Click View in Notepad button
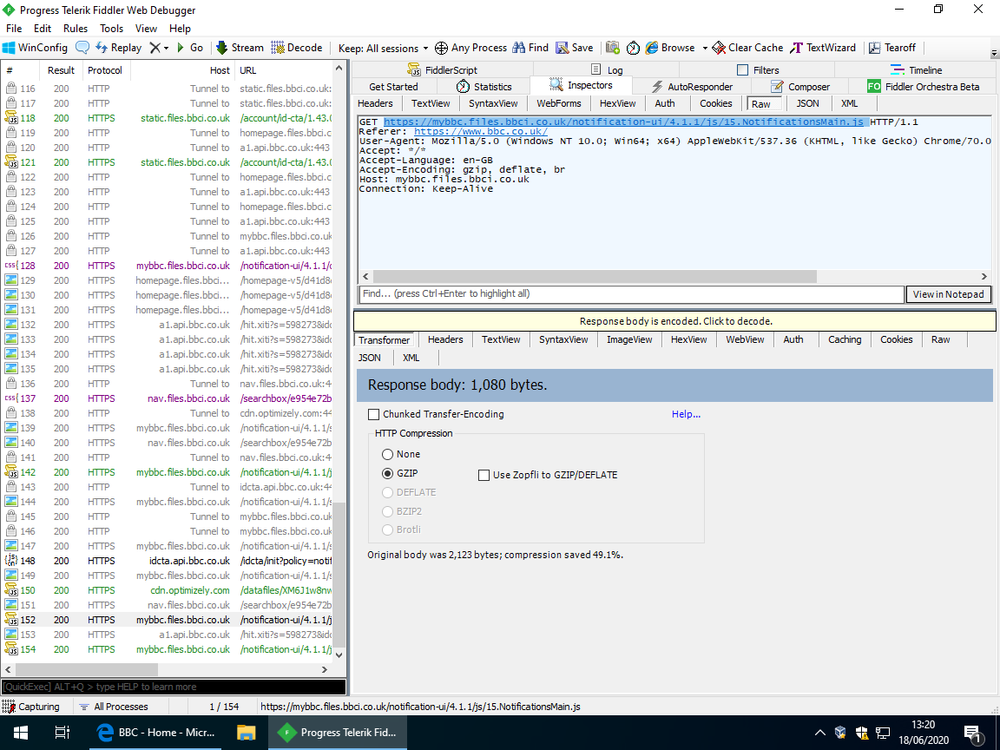This screenshot has height=750, width=1000. (x=948, y=295)
